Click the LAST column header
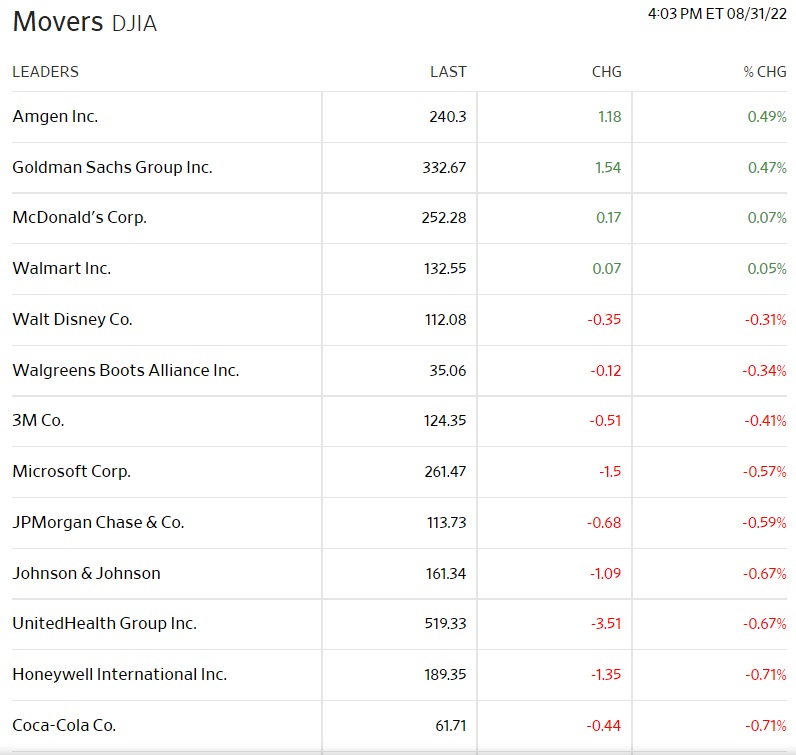This screenshot has width=796, height=755. [448, 72]
